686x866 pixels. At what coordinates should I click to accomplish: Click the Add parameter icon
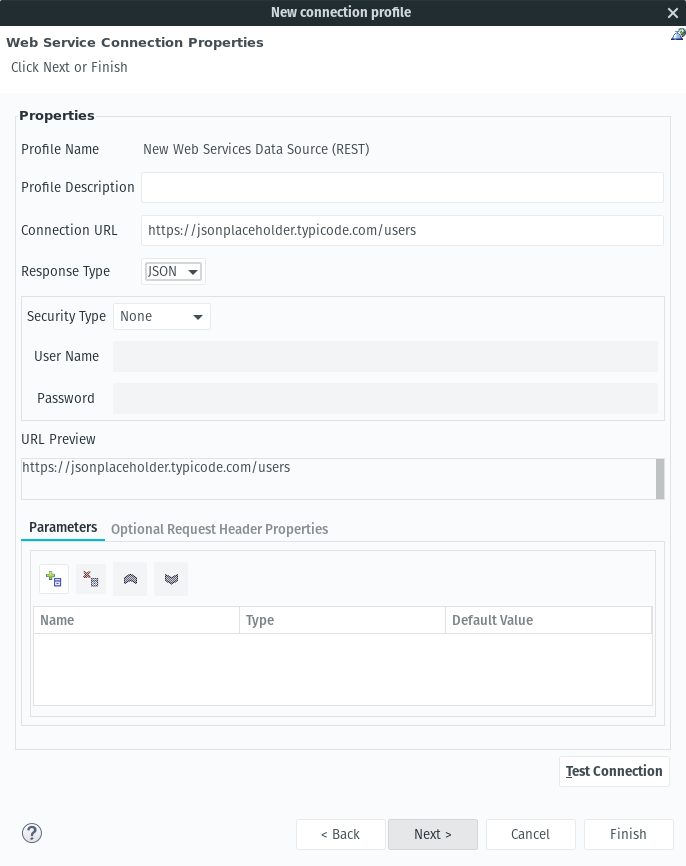54,579
